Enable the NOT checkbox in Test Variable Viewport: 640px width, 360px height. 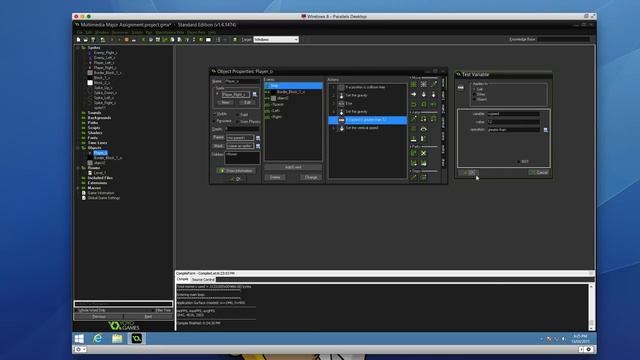click(x=519, y=162)
